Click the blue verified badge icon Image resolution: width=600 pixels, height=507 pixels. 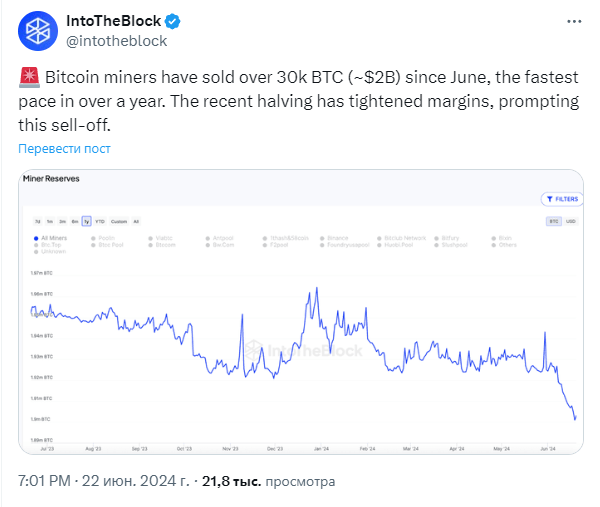[x=173, y=21]
